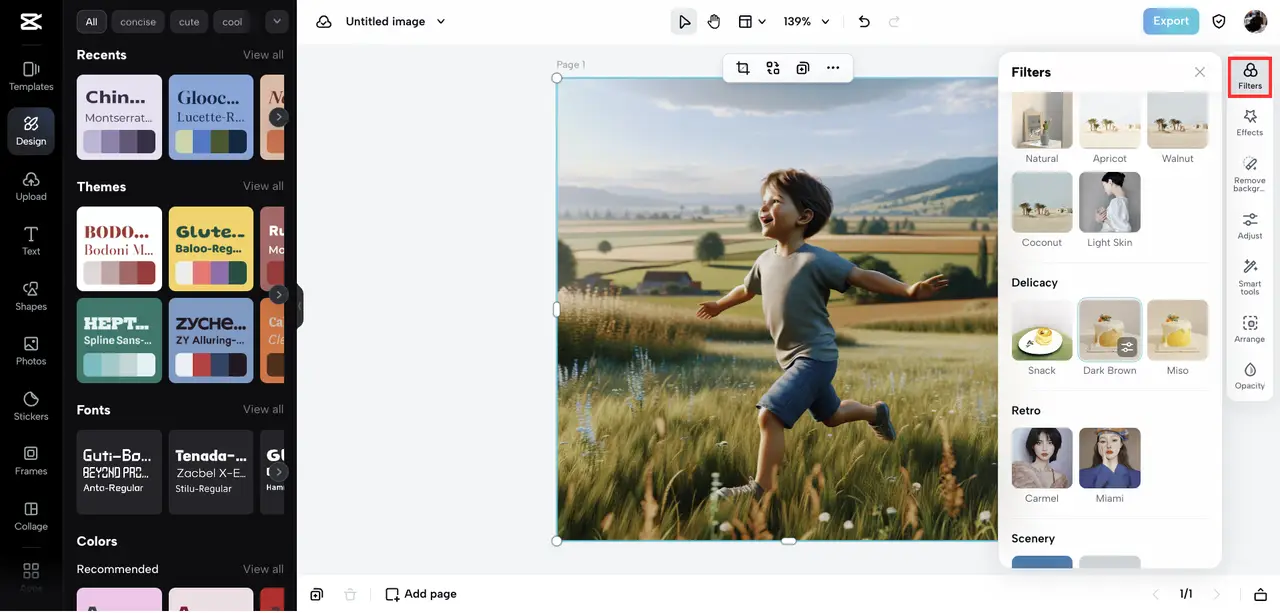Click the duplicate icon above image

click(x=803, y=68)
